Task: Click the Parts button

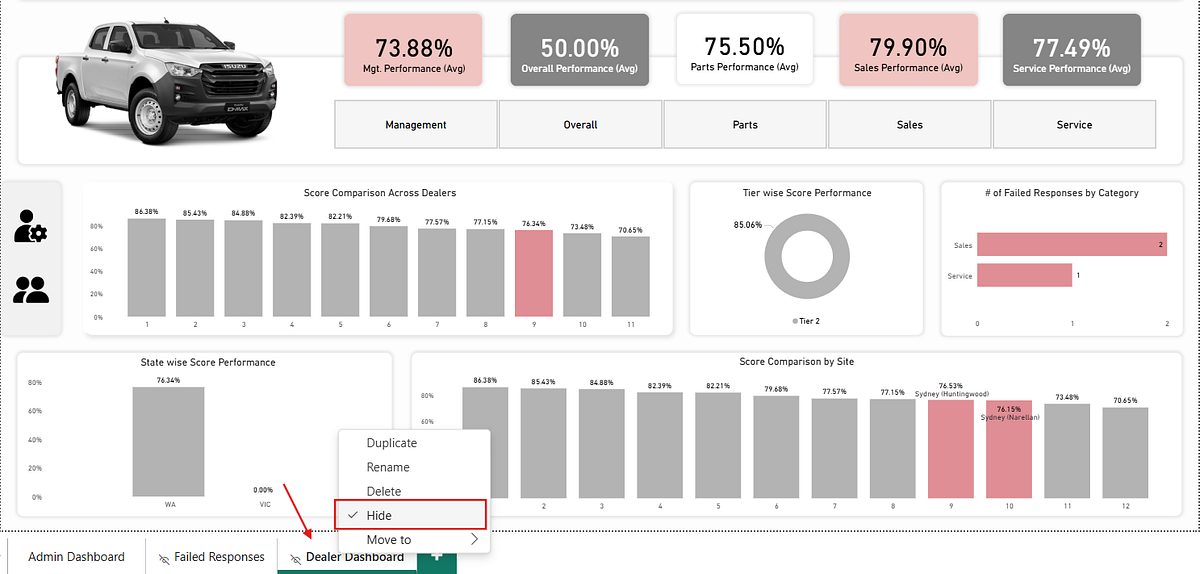Action: tap(745, 125)
